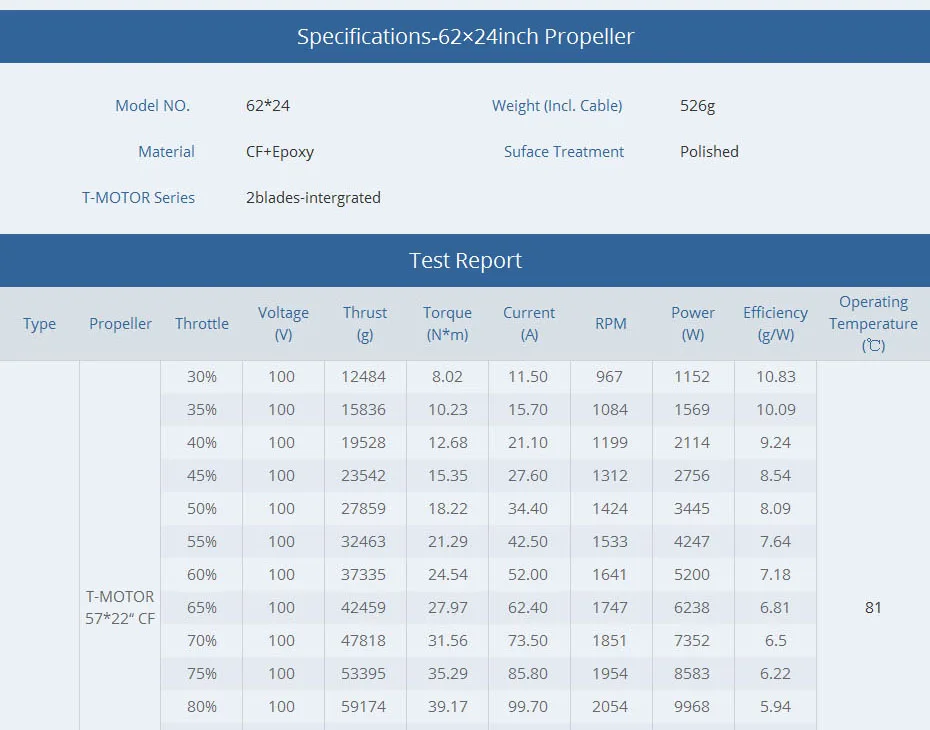Viewport: 930px width, 730px height.
Task: Select the 65% throttle cell
Action: (202, 608)
